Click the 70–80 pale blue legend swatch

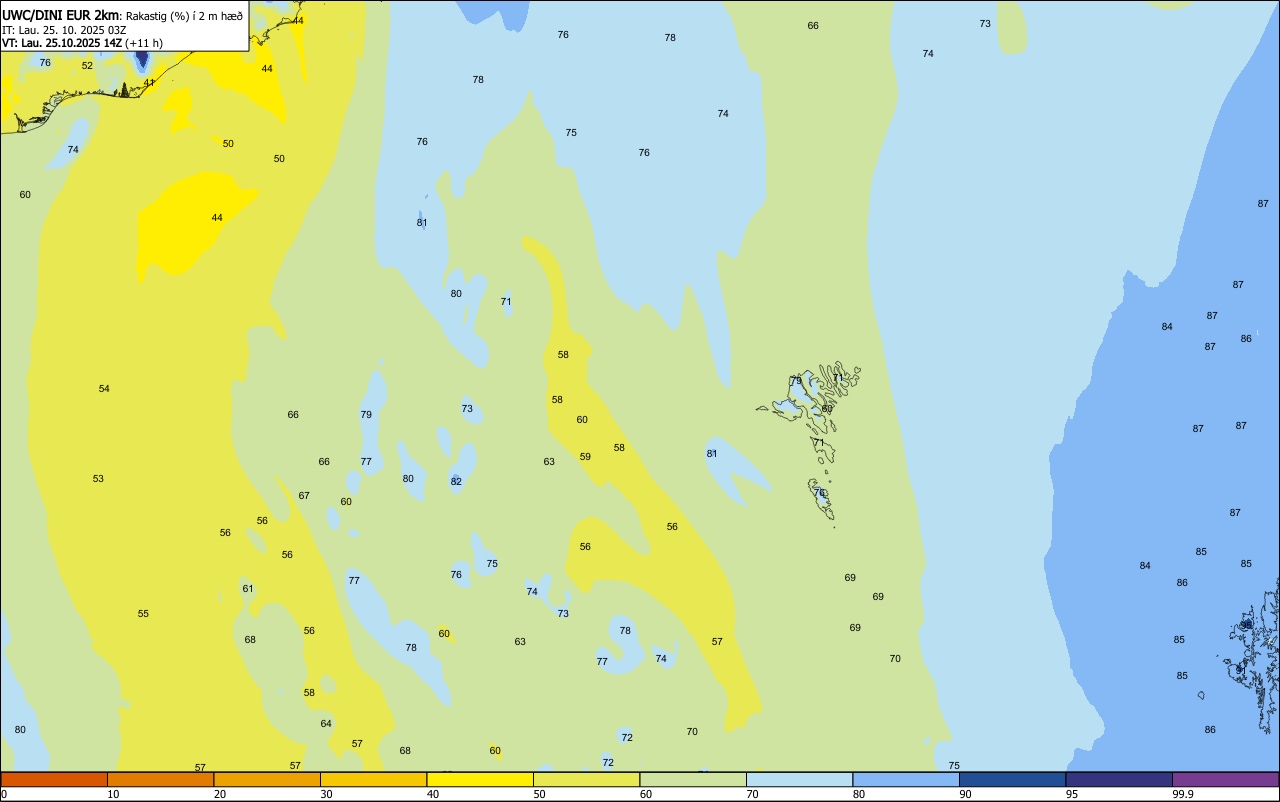tap(799, 779)
